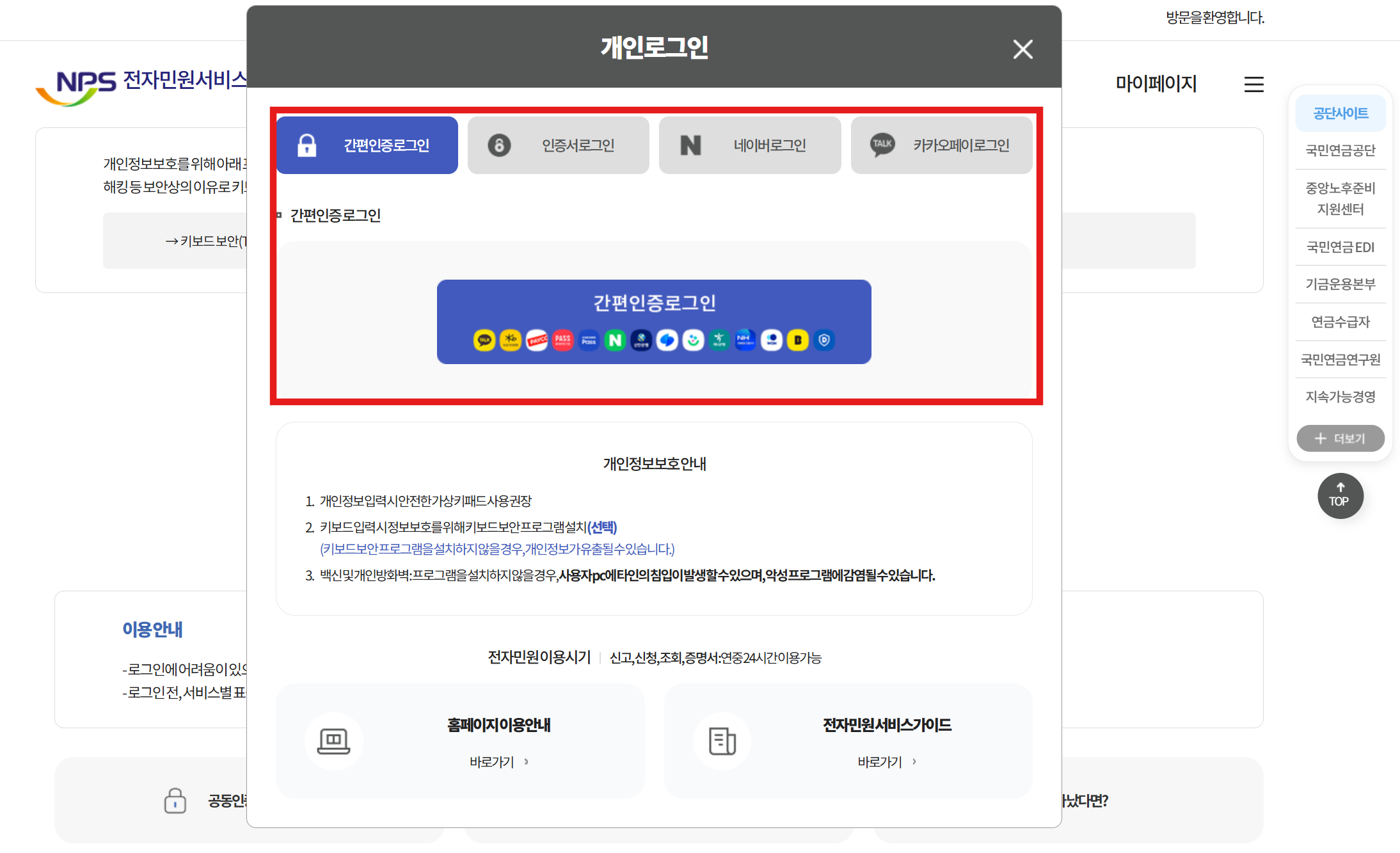Go to 마이페이지
The height and width of the screenshot is (853, 1400).
(1156, 84)
